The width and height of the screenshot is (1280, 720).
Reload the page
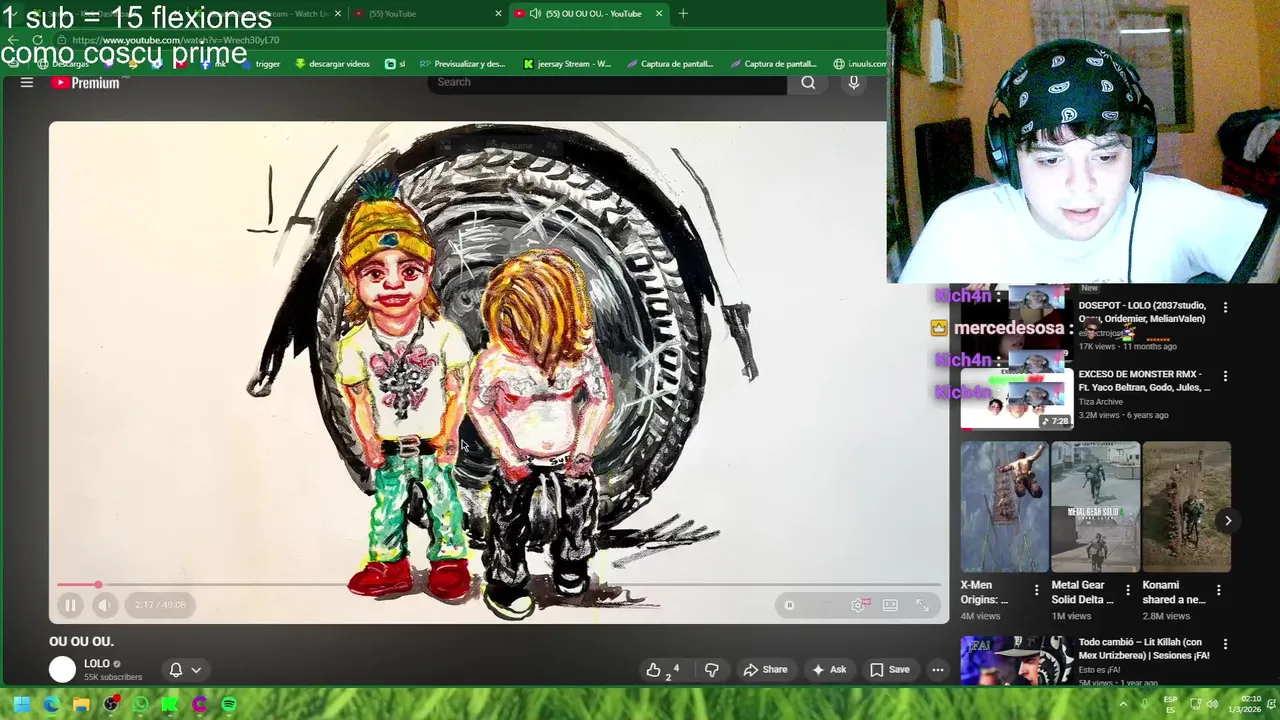tap(37, 40)
